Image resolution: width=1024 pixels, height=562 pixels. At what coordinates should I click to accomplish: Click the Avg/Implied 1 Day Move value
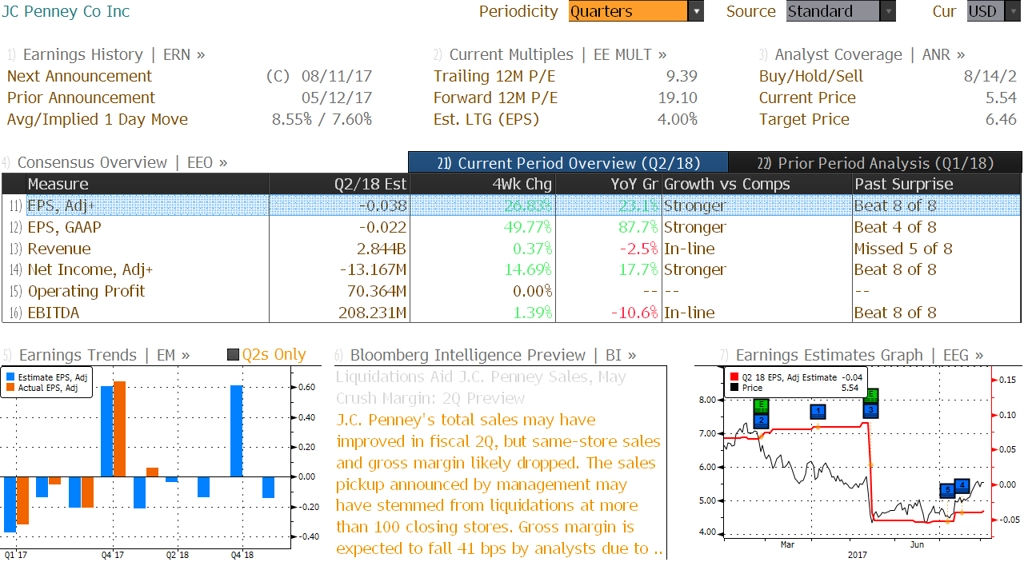click(322, 119)
